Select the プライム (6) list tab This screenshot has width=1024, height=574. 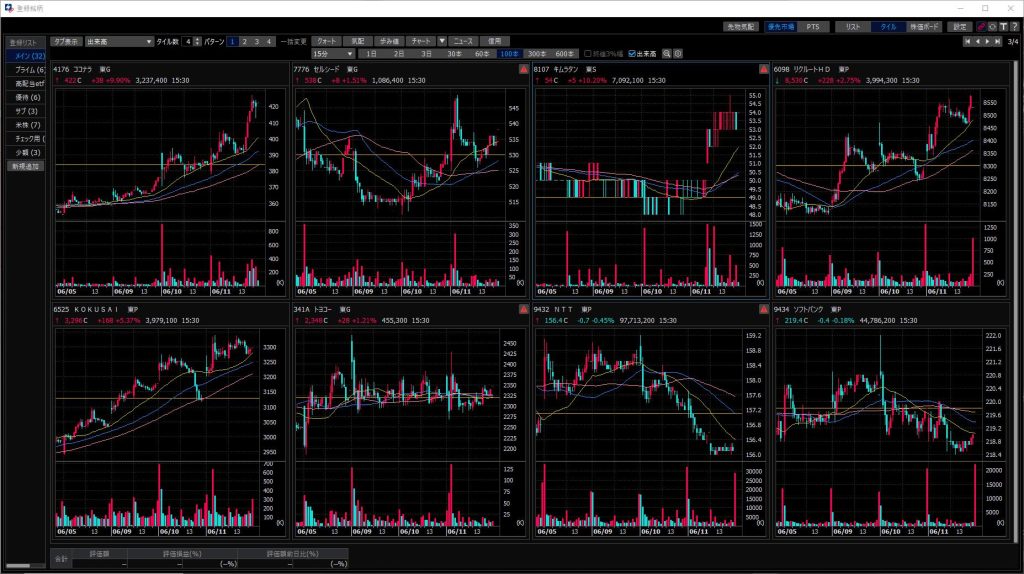tap(26, 69)
